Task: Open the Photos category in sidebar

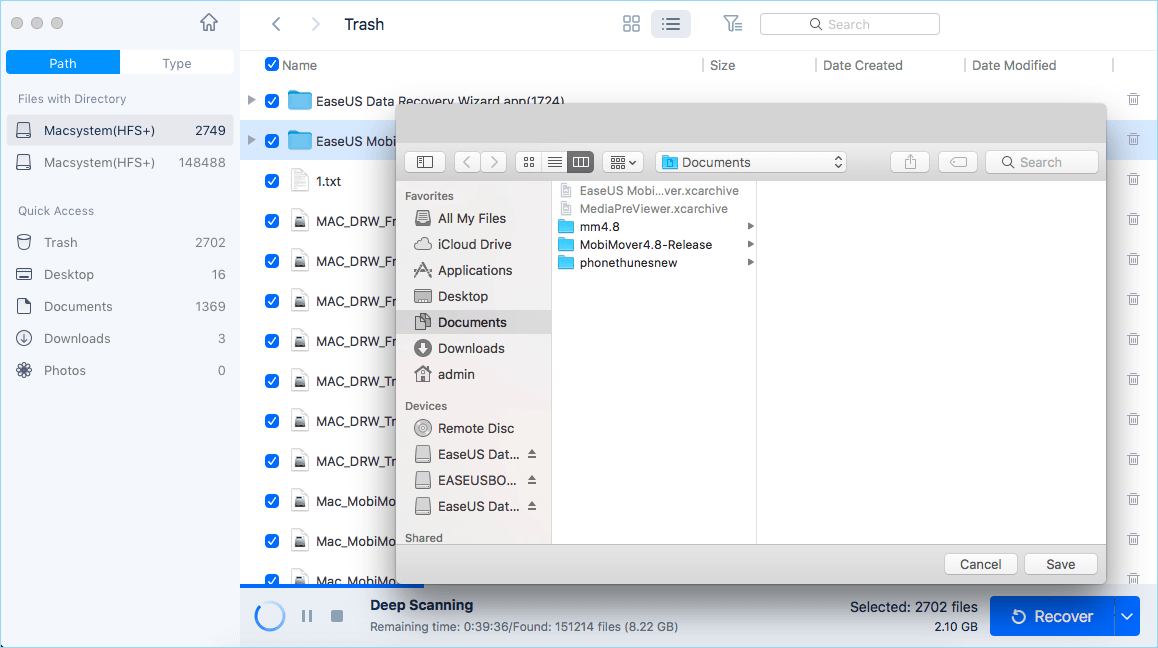Action: click(64, 370)
